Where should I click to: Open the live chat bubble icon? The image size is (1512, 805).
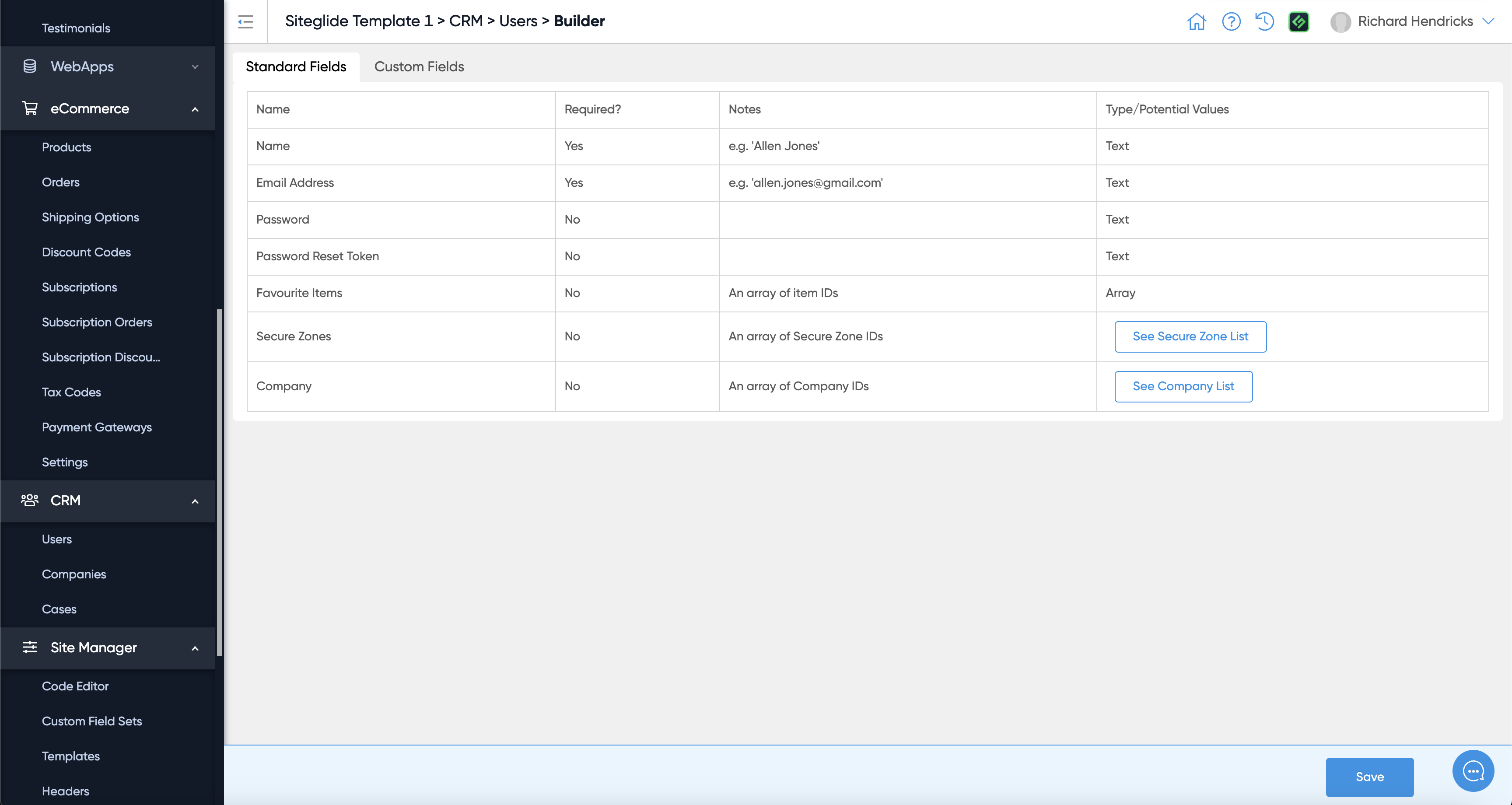[x=1473, y=771]
